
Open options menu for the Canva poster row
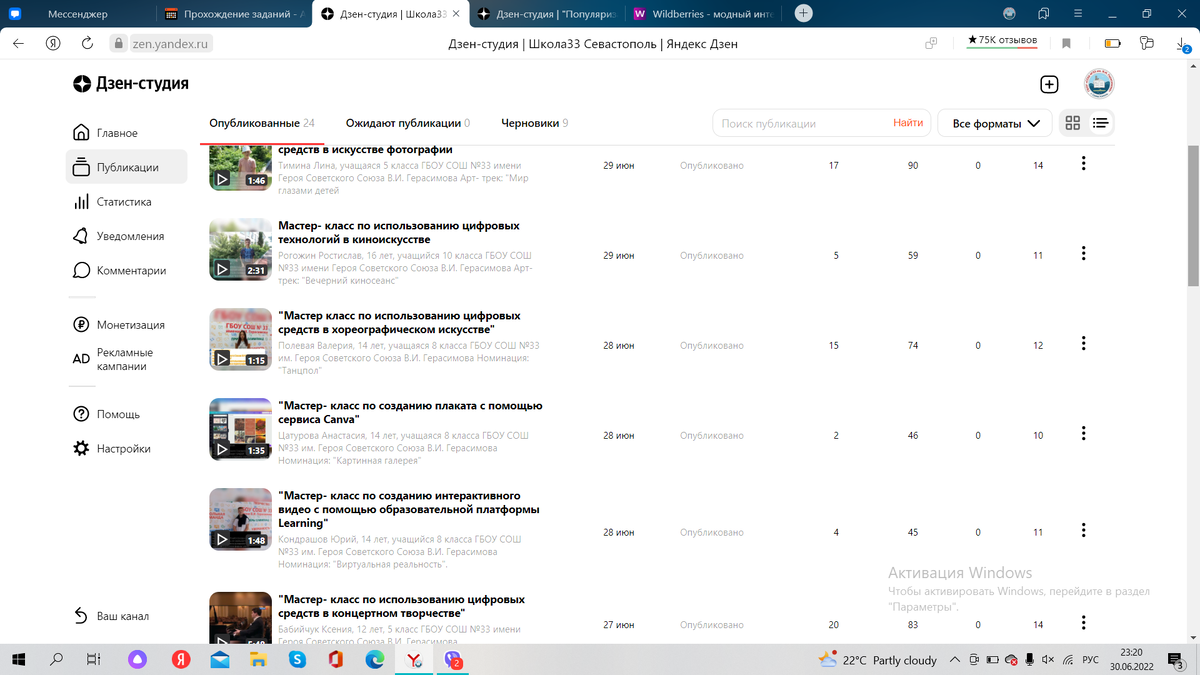coord(1084,434)
